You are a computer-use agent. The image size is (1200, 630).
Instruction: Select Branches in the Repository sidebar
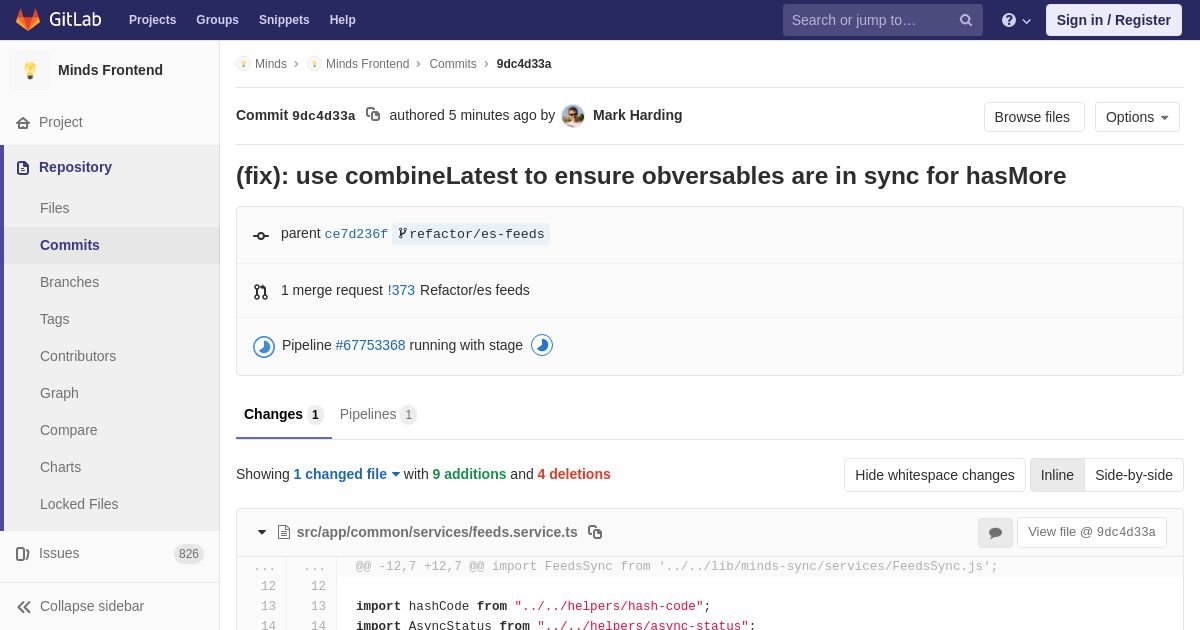click(112, 282)
